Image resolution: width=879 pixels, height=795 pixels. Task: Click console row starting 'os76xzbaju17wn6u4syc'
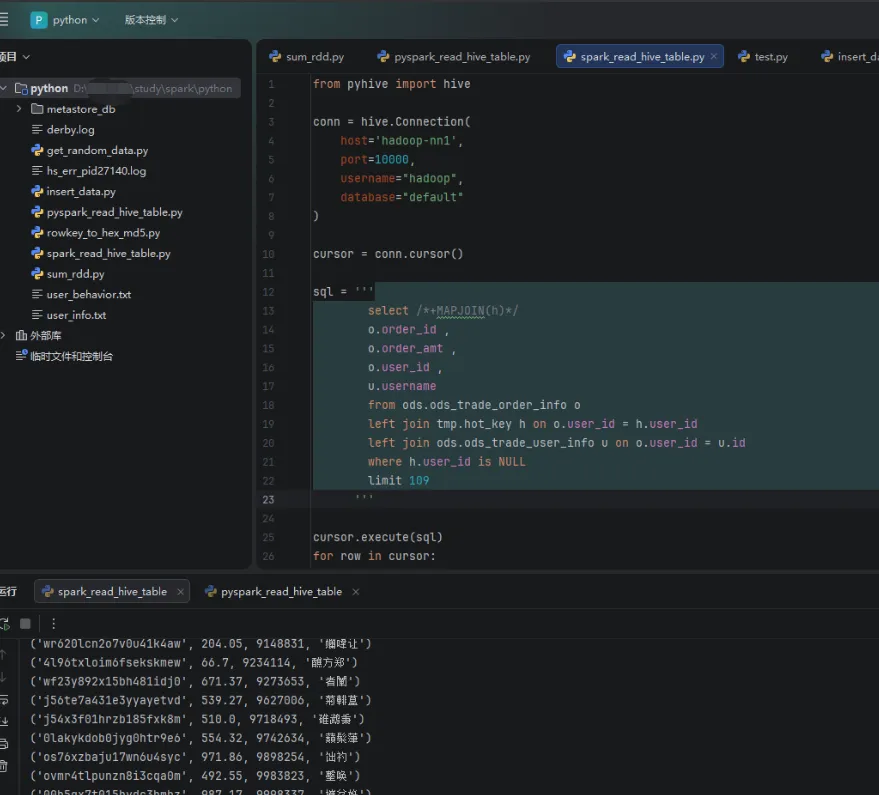[x=195, y=757]
